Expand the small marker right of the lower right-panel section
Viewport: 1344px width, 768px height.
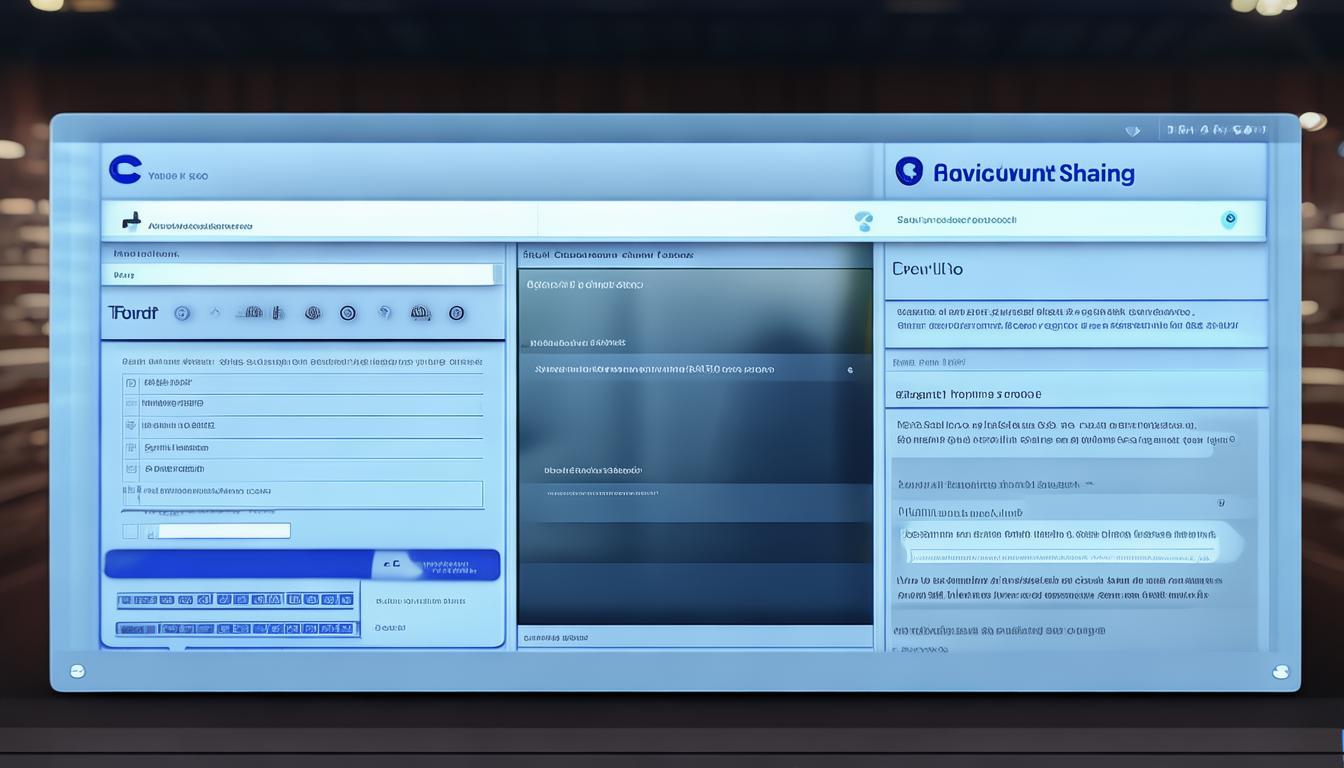click(x=1221, y=503)
